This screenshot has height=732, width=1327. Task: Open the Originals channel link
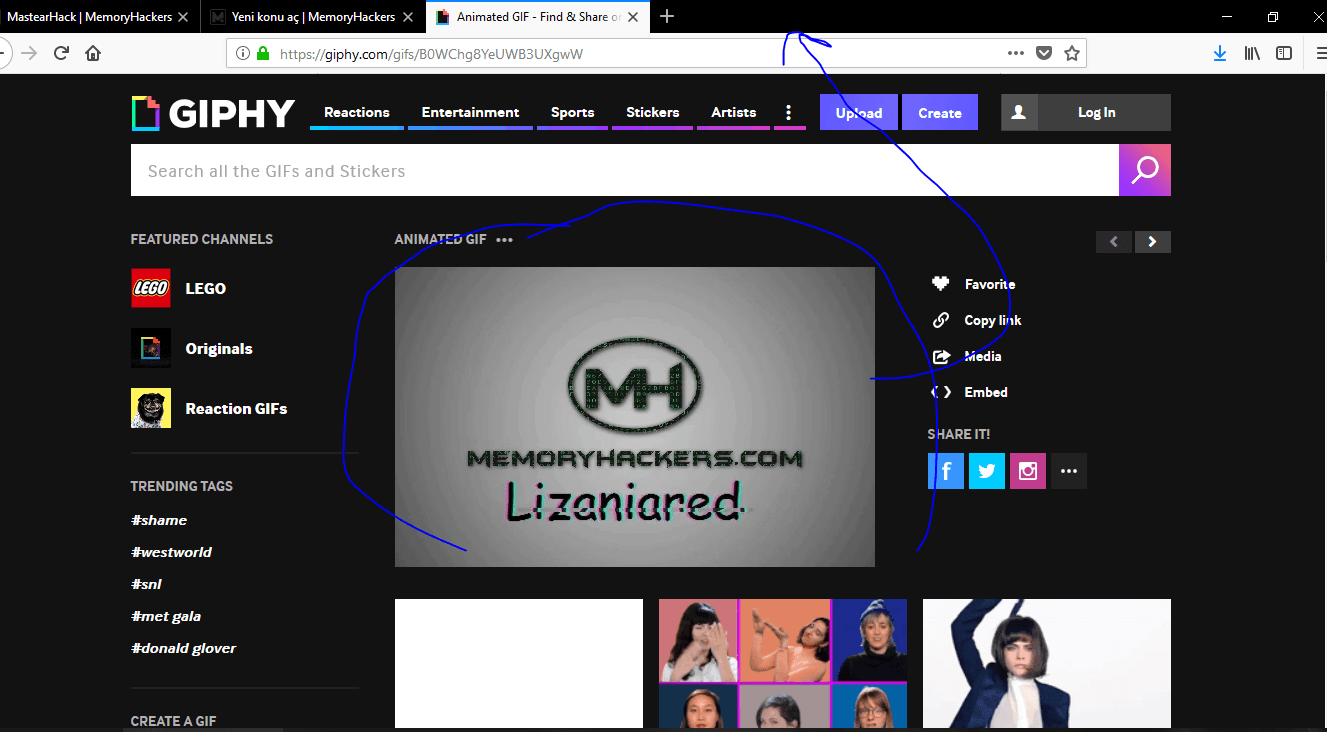pyautogui.click(x=219, y=349)
